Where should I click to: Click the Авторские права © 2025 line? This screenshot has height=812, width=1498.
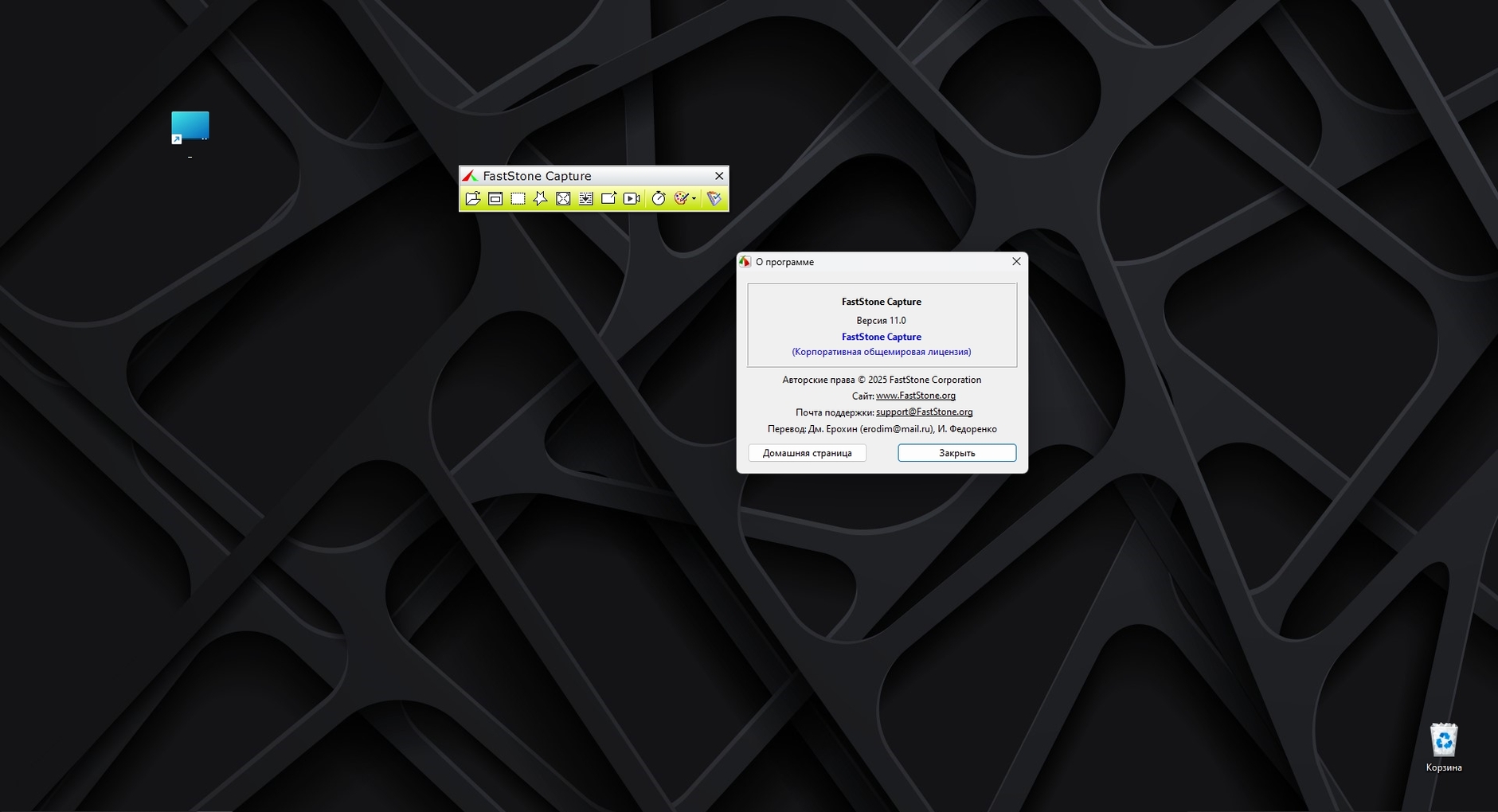(x=882, y=381)
